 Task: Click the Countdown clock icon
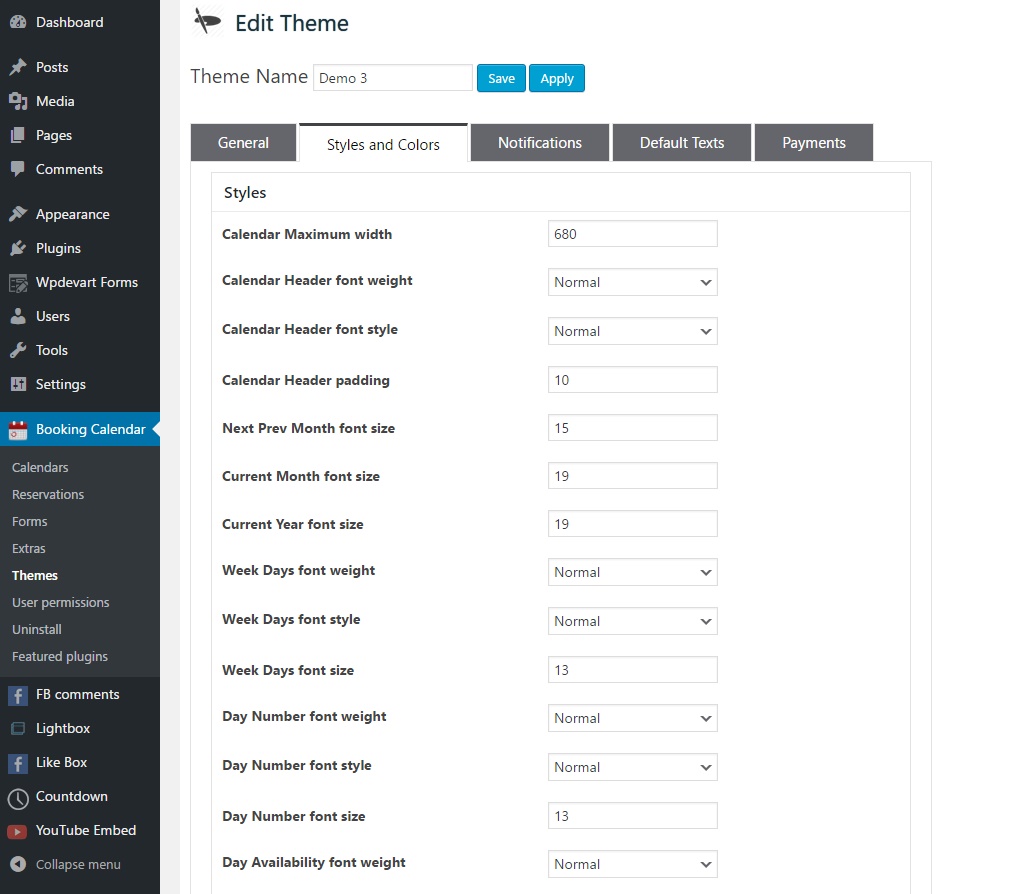point(18,797)
